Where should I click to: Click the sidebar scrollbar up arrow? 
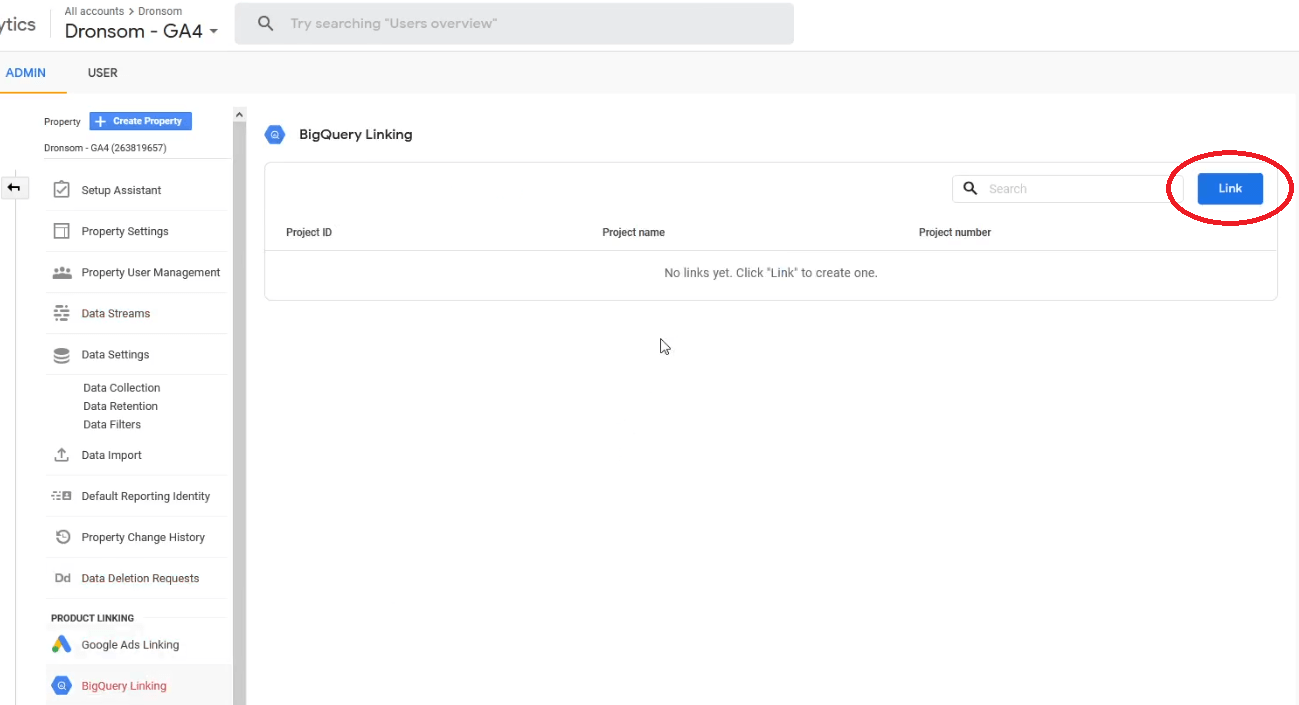coord(239,114)
